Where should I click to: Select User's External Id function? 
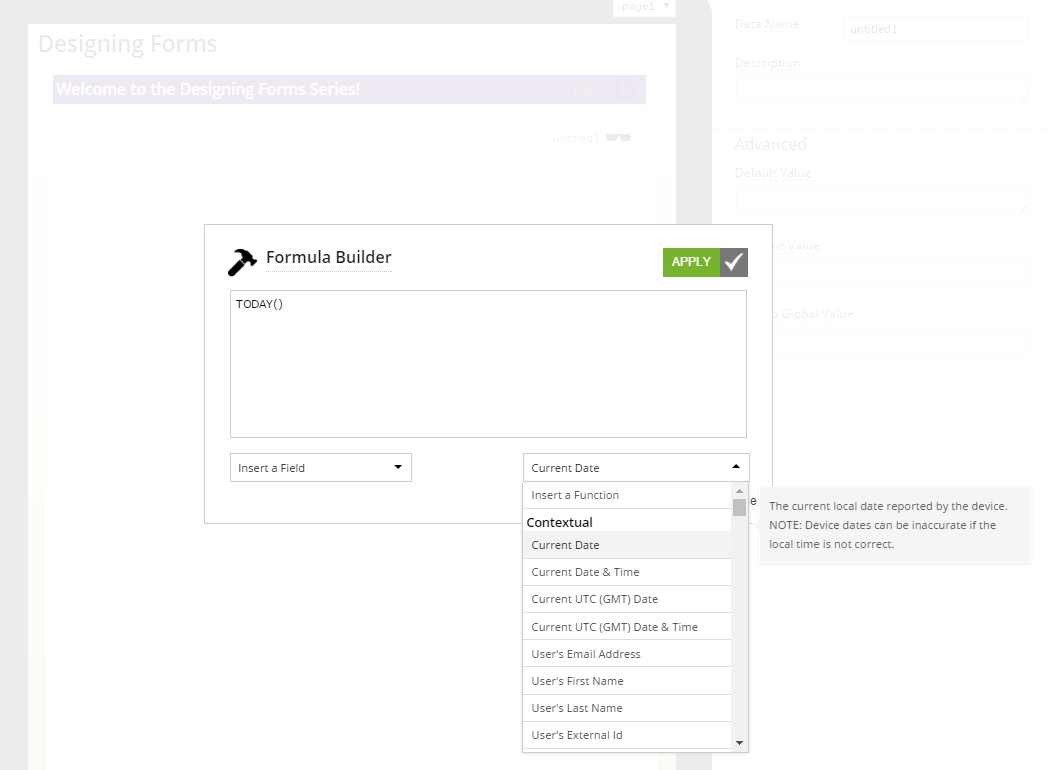(627, 735)
